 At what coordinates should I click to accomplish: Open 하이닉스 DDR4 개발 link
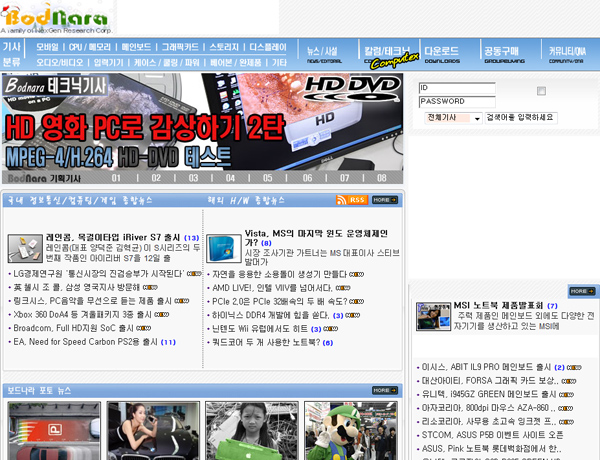point(271,315)
